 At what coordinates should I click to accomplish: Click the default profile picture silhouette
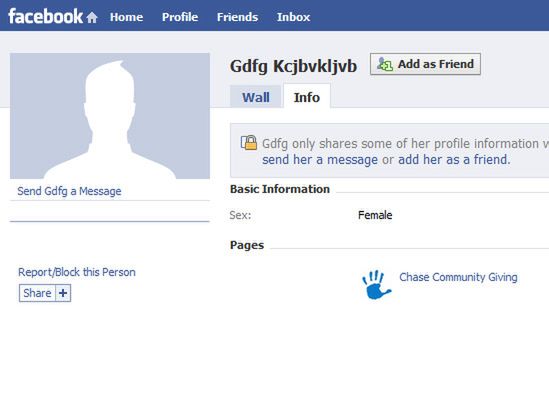click(110, 116)
